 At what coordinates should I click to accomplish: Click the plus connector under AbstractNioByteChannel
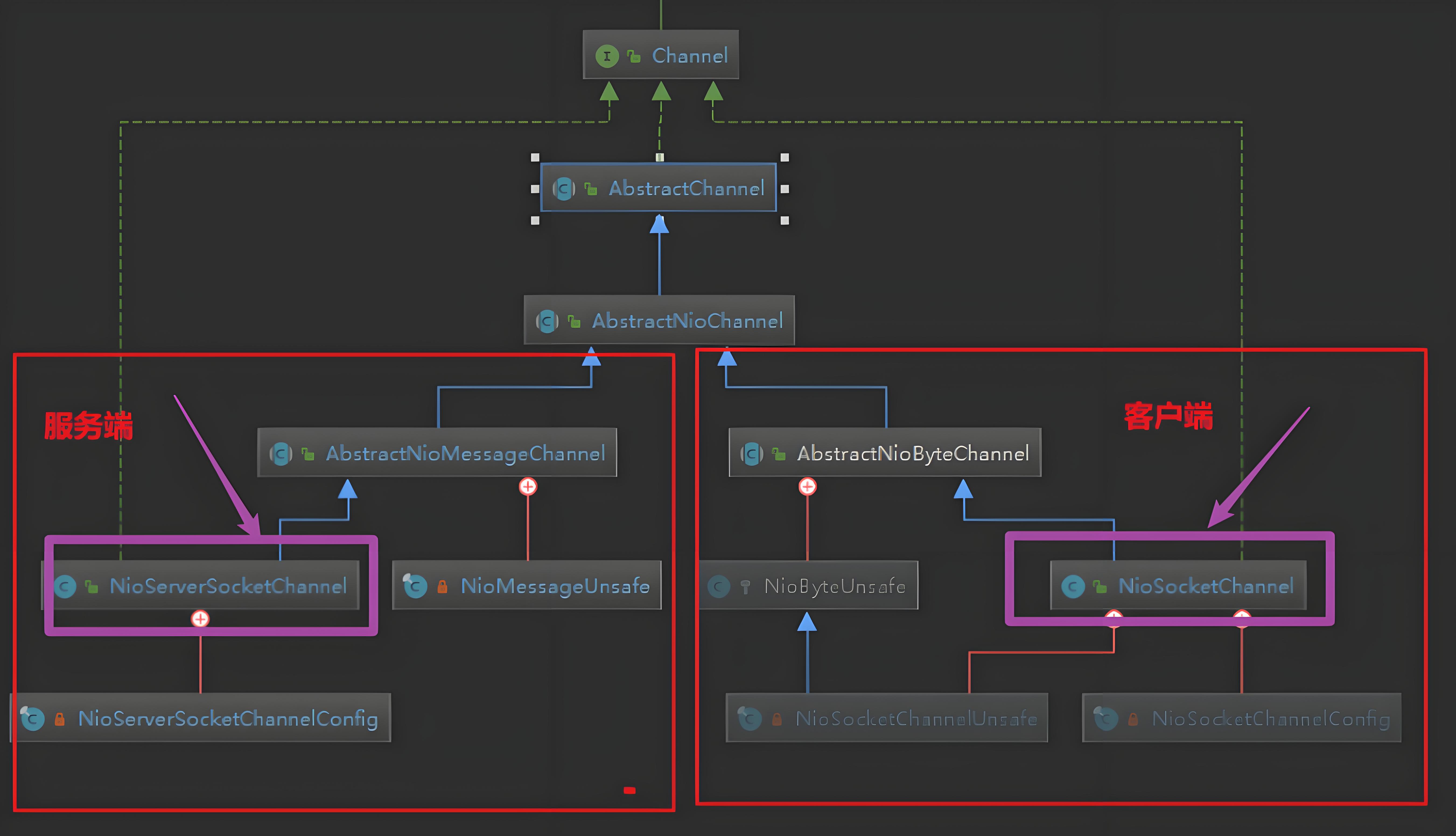point(807,486)
